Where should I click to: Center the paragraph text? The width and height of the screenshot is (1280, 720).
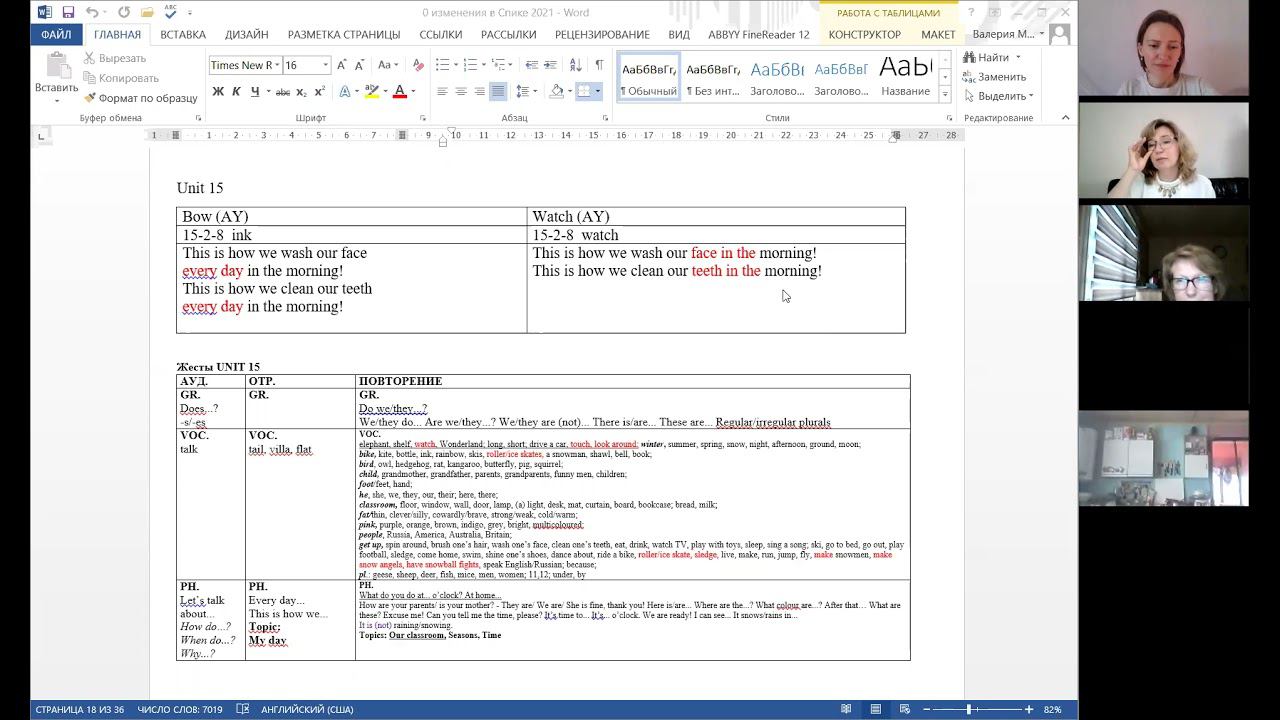(x=461, y=92)
